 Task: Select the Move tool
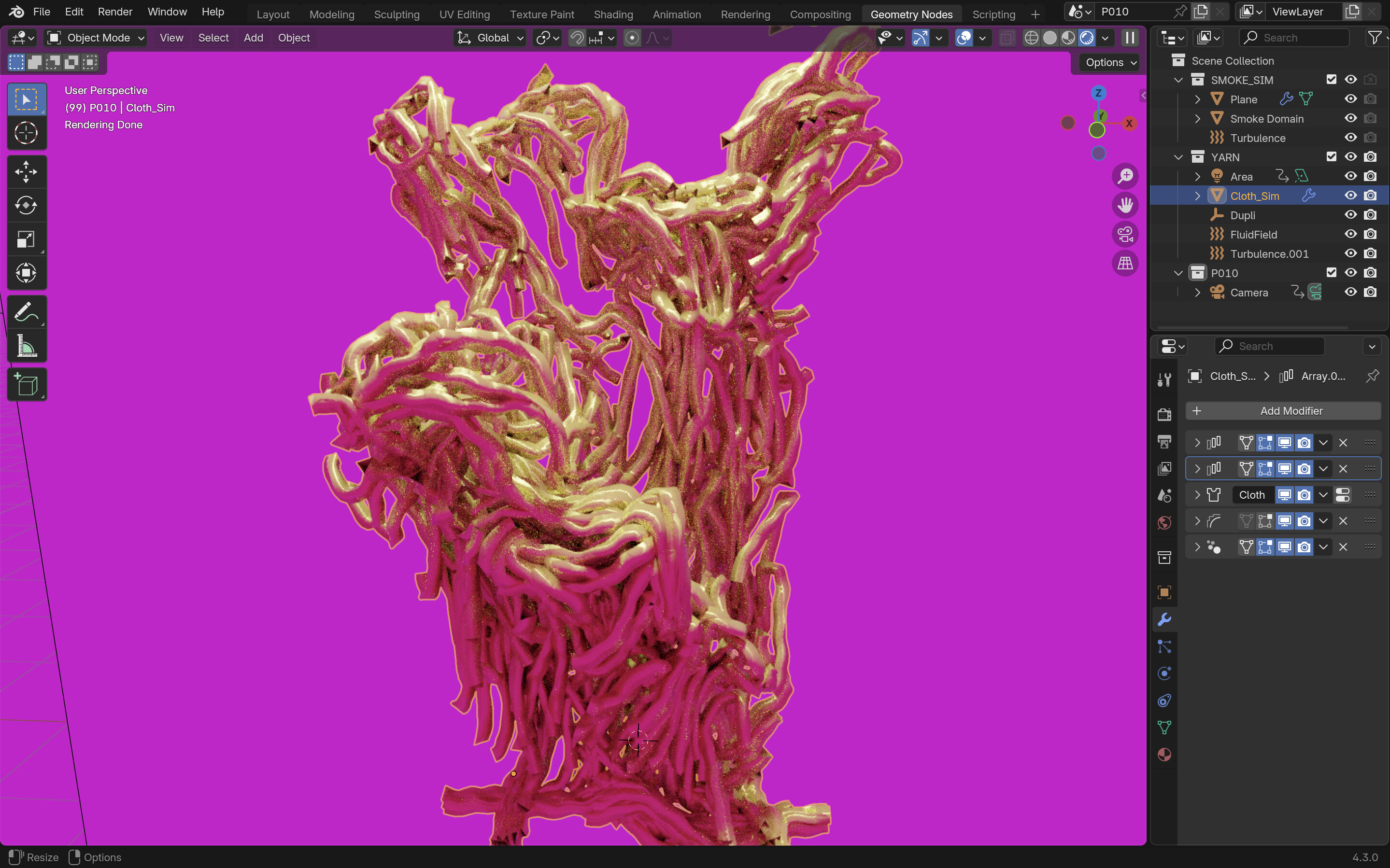pos(27,172)
